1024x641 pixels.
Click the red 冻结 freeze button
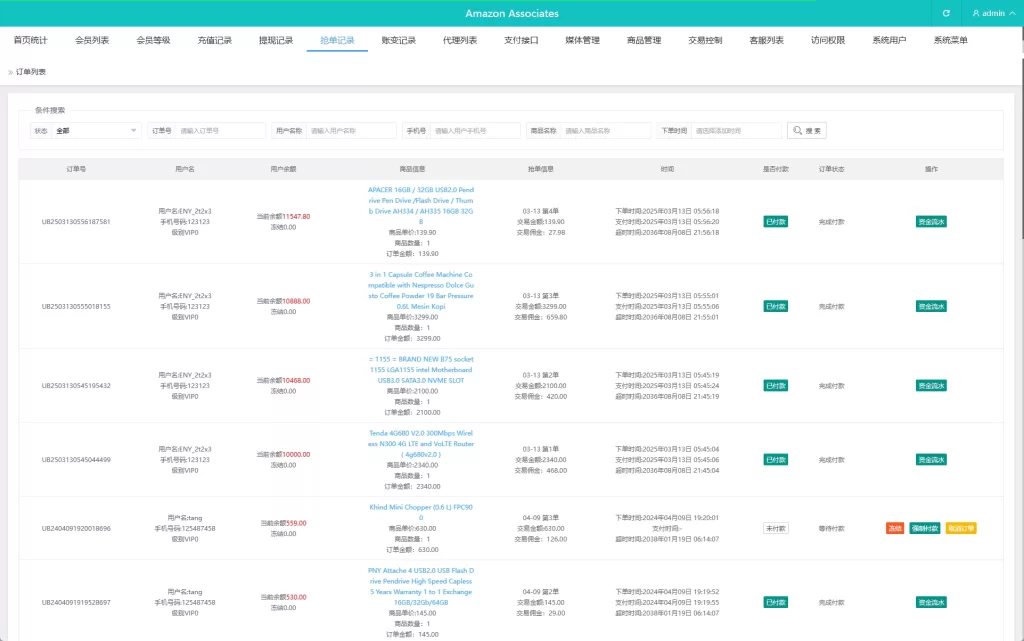point(895,528)
